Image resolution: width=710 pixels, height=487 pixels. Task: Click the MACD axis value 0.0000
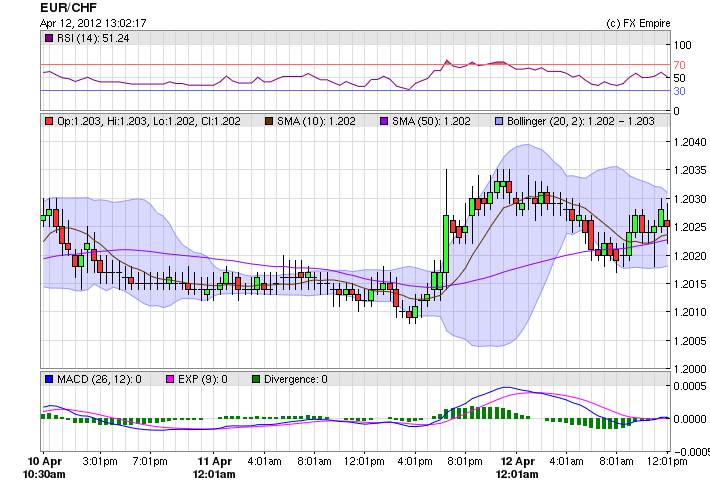(690, 419)
